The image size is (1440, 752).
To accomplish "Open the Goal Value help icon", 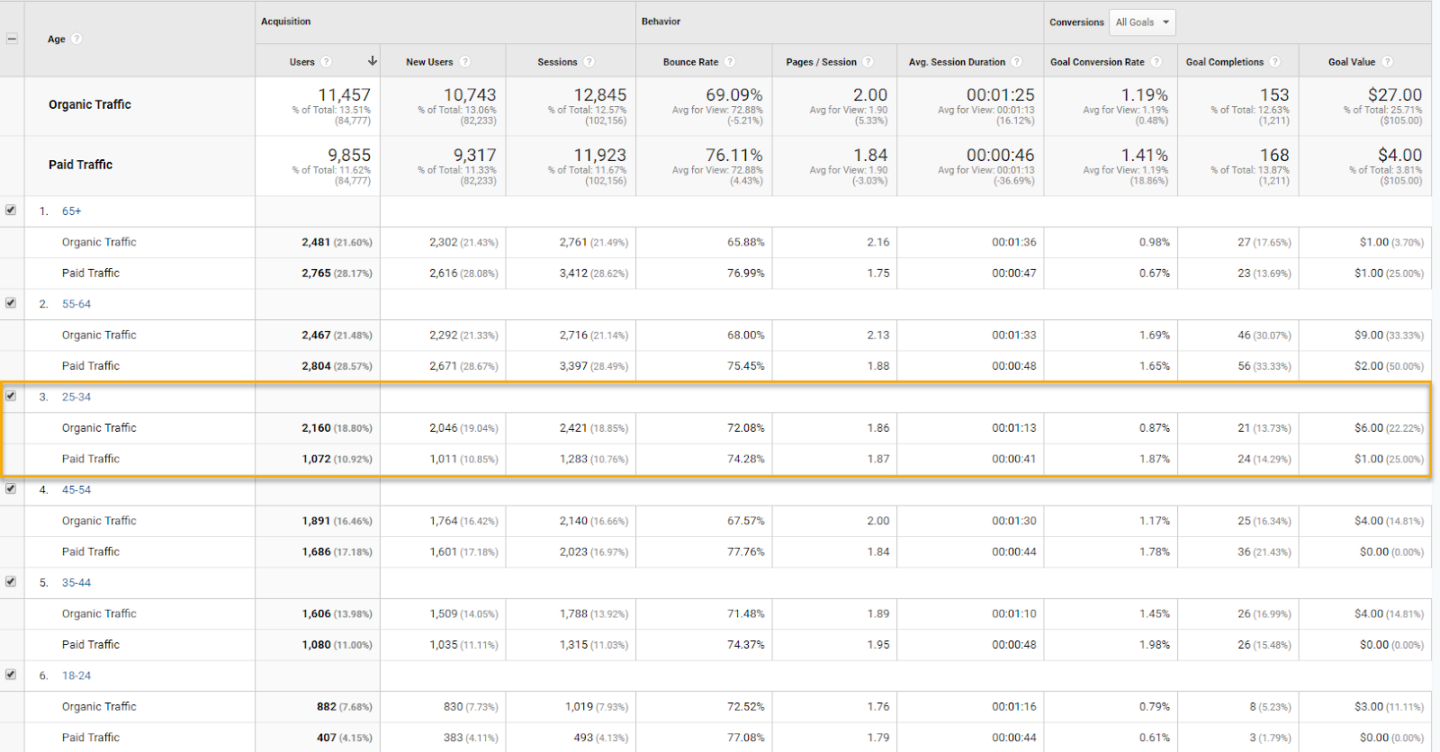I will click(1387, 62).
